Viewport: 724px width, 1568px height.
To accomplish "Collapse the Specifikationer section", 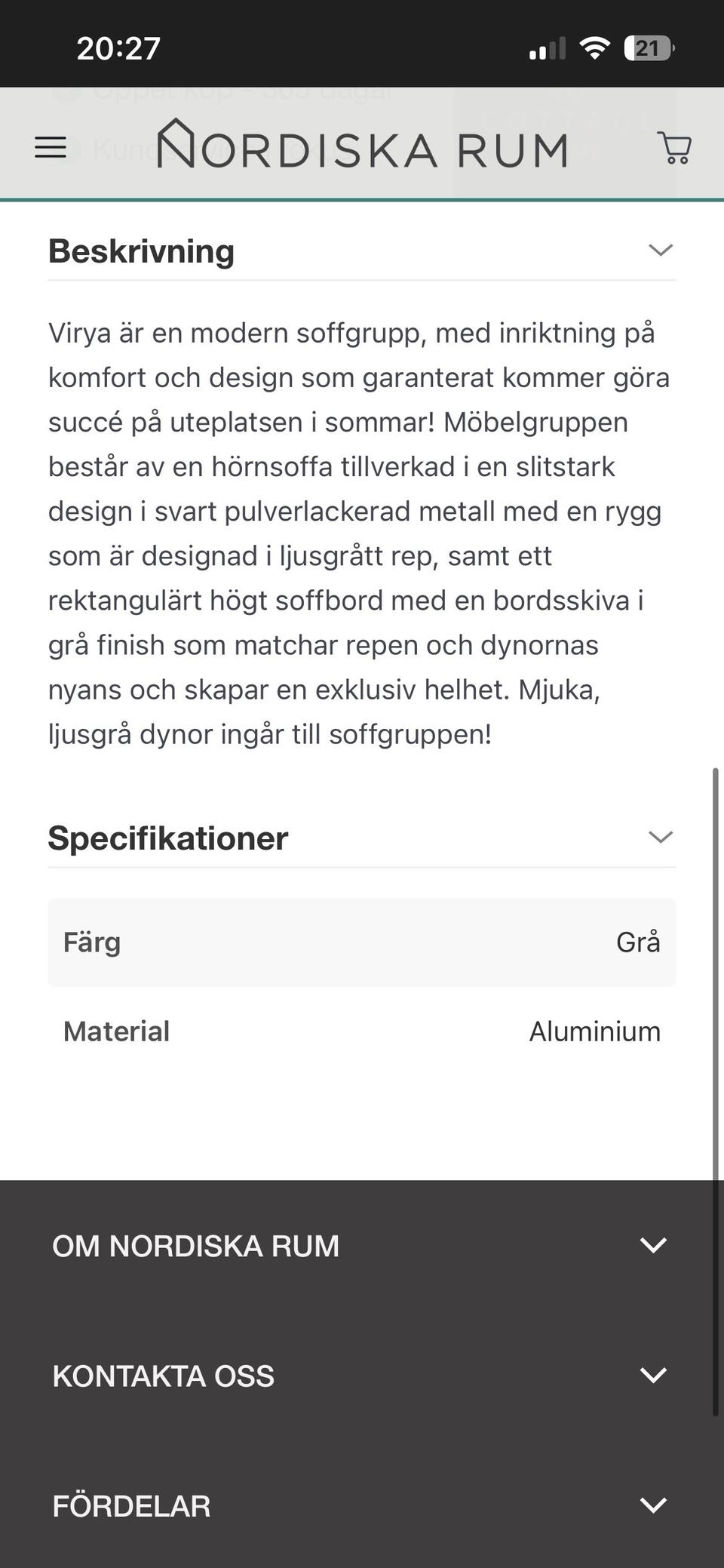I will 661,837.
